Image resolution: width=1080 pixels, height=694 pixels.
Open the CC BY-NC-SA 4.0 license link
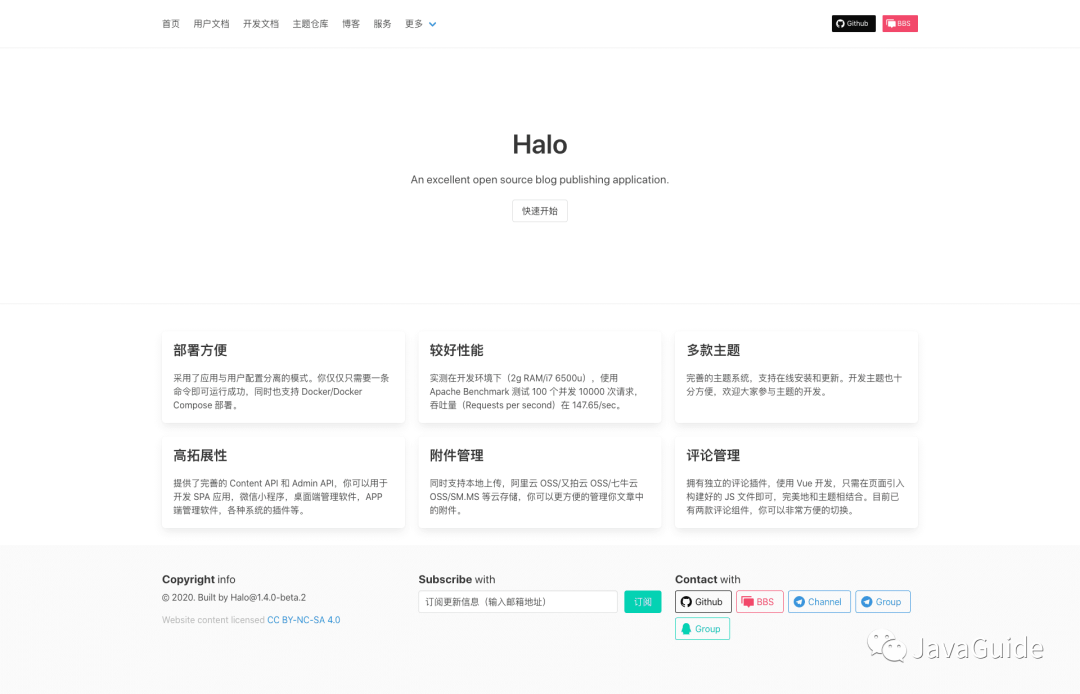point(304,619)
